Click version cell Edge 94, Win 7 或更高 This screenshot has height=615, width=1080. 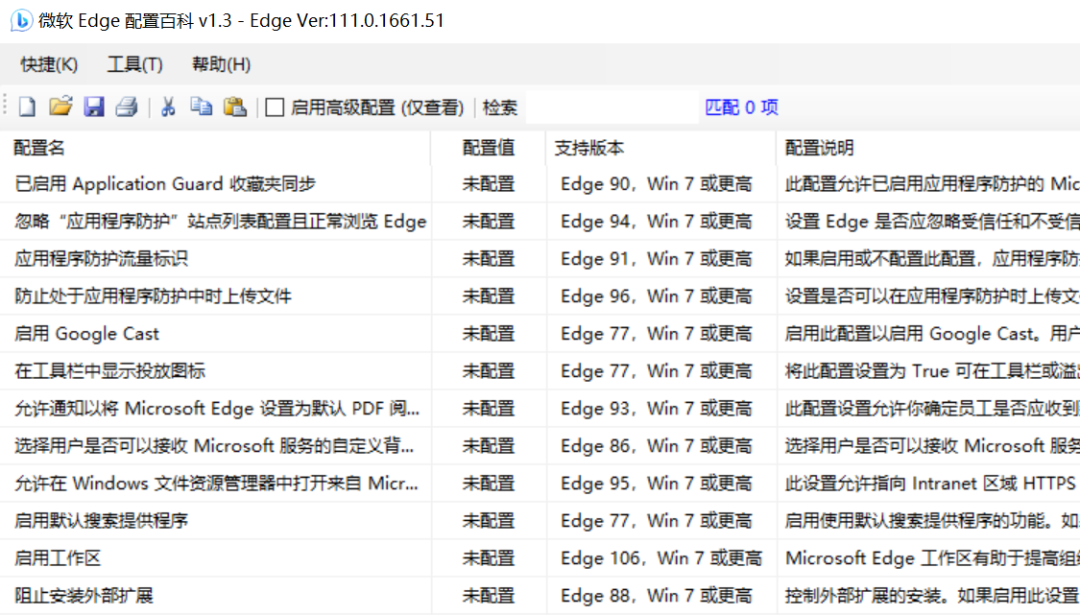pyautogui.click(x=656, y=221)
